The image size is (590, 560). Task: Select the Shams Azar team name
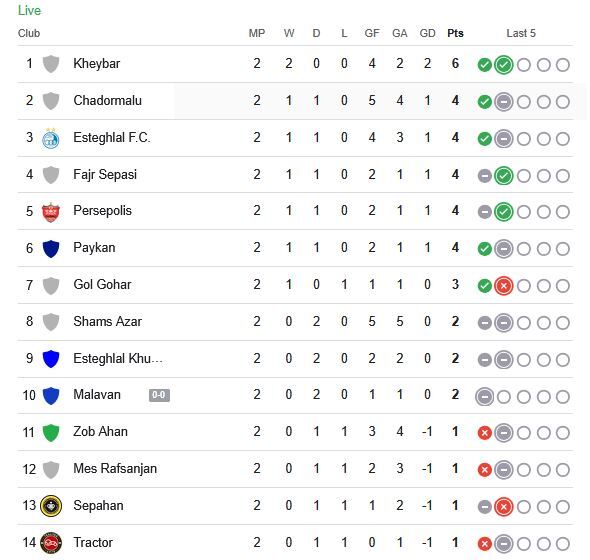[107, 321]
